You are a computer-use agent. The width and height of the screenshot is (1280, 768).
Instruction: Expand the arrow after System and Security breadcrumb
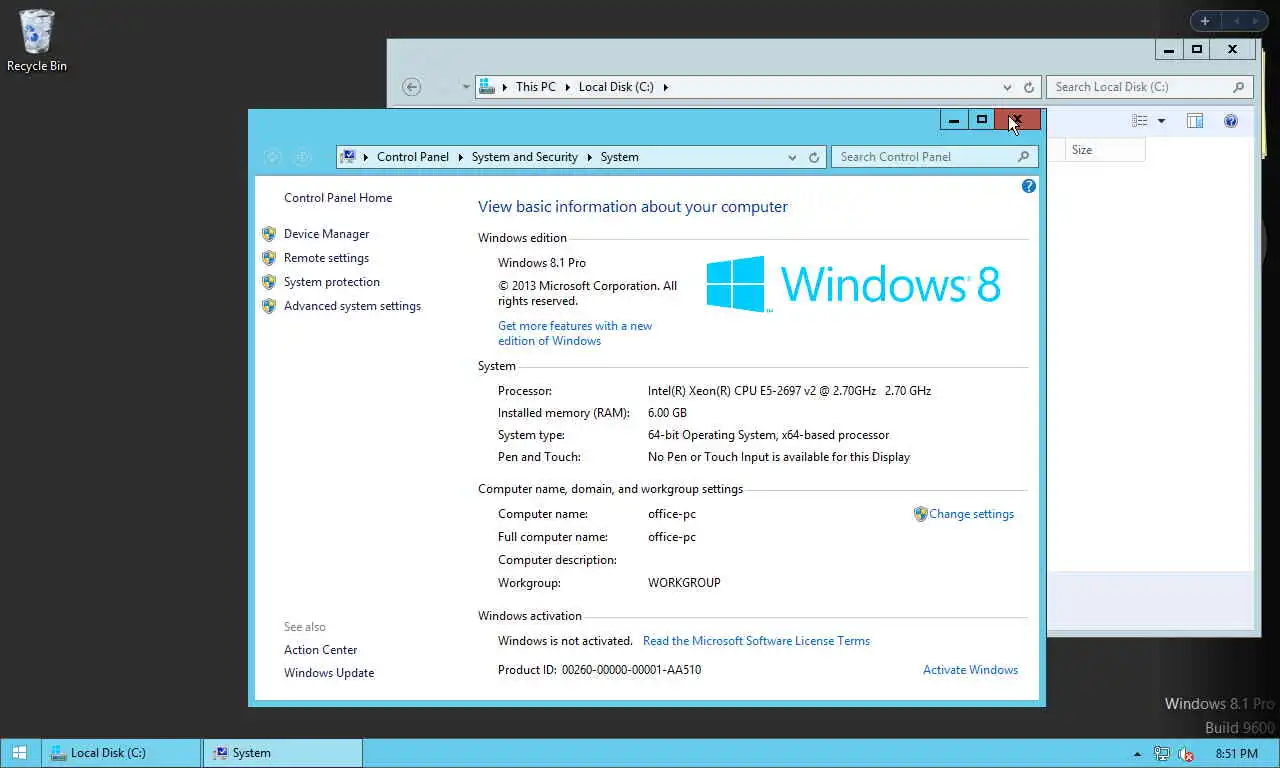click(x=590, y=157)
